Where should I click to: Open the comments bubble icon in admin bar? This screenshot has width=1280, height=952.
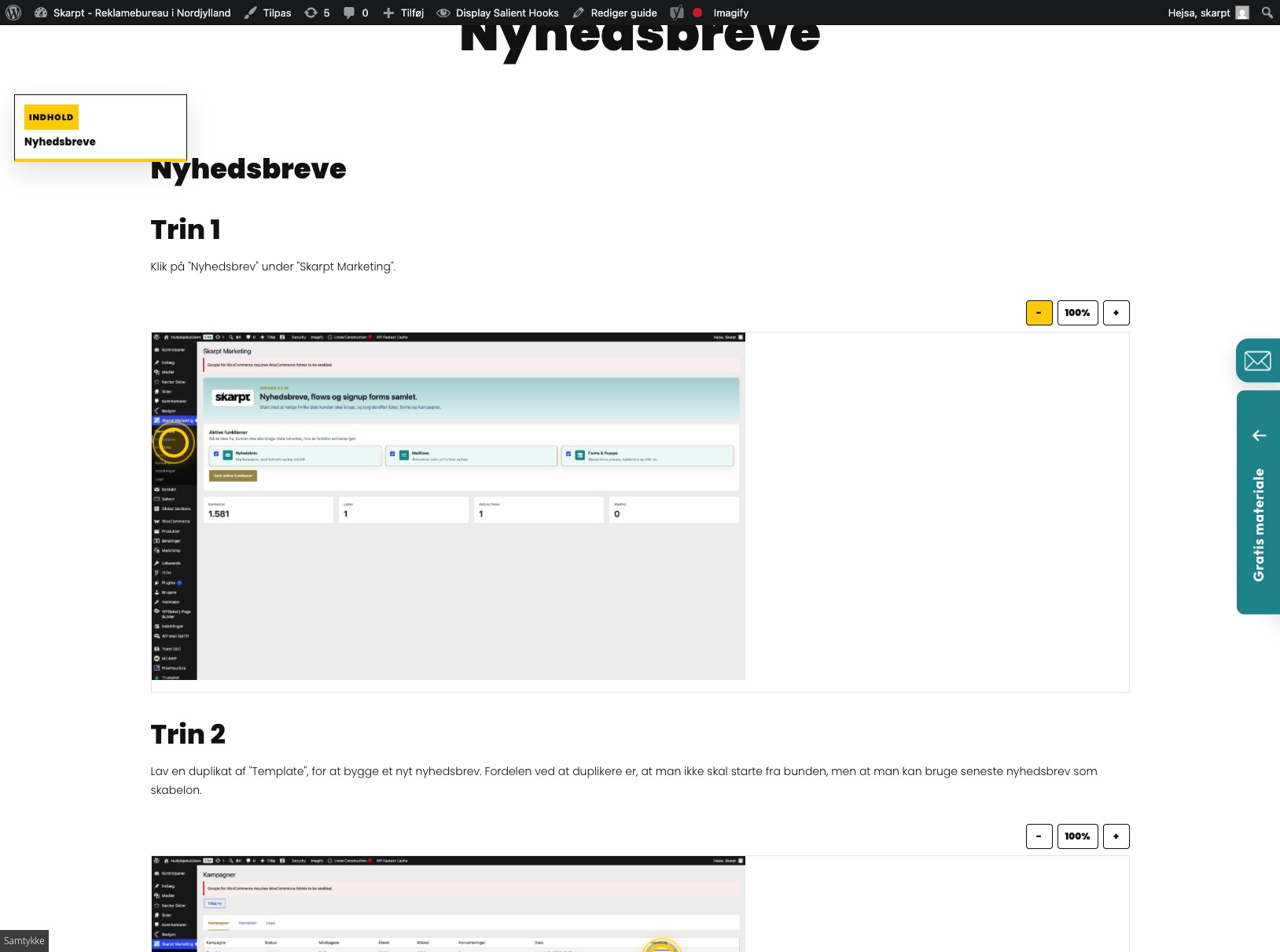point(355,13)
